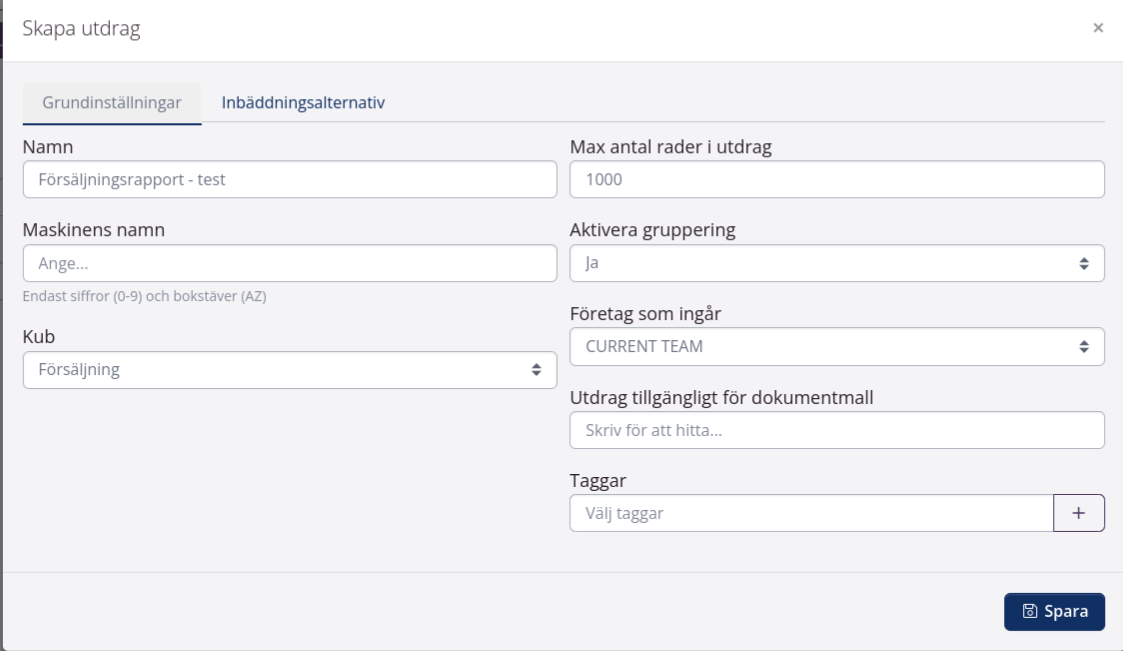Click into the Namn text field
The width and height of the screenshot is (1123, 651).
[x=289, y=180]
